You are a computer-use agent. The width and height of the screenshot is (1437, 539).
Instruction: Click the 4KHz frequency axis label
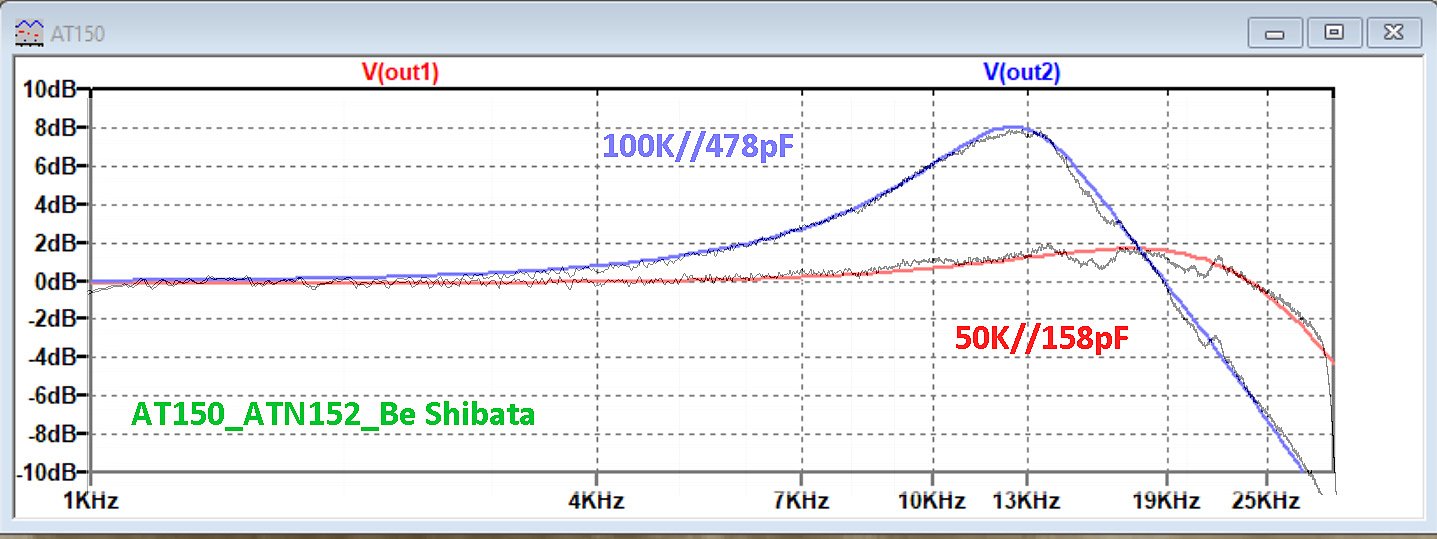click(x=596, y=500)
